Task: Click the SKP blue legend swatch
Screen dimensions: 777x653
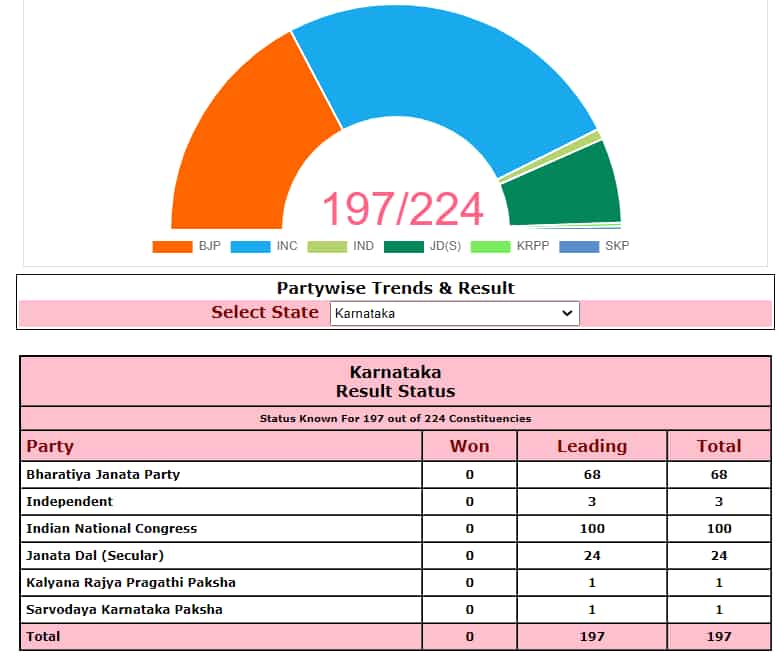Action: pyautogui.click(x=579, y=246)
